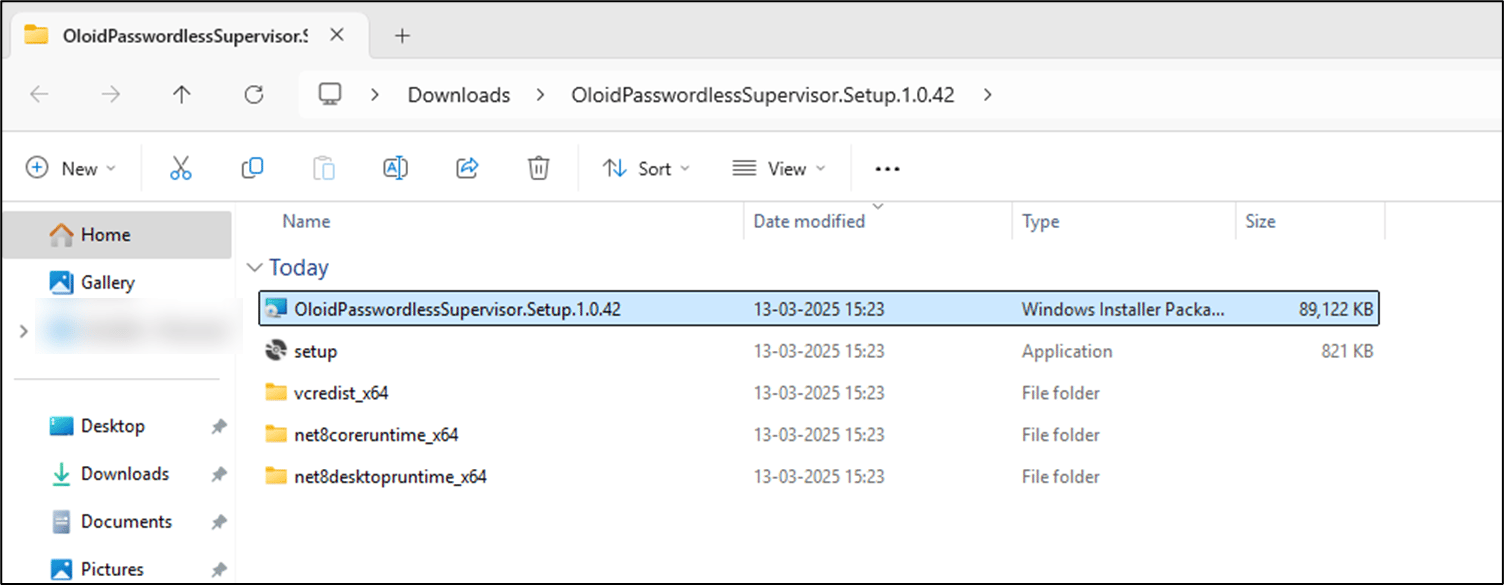Click Downloads in the address bar path
Image resolution: width=1504 pixels, height=585 pixels.
(459, 95)
